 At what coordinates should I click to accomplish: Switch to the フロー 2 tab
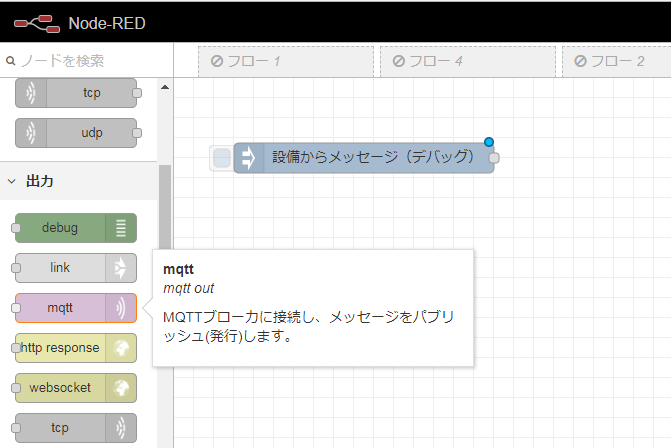pos(617,61)
